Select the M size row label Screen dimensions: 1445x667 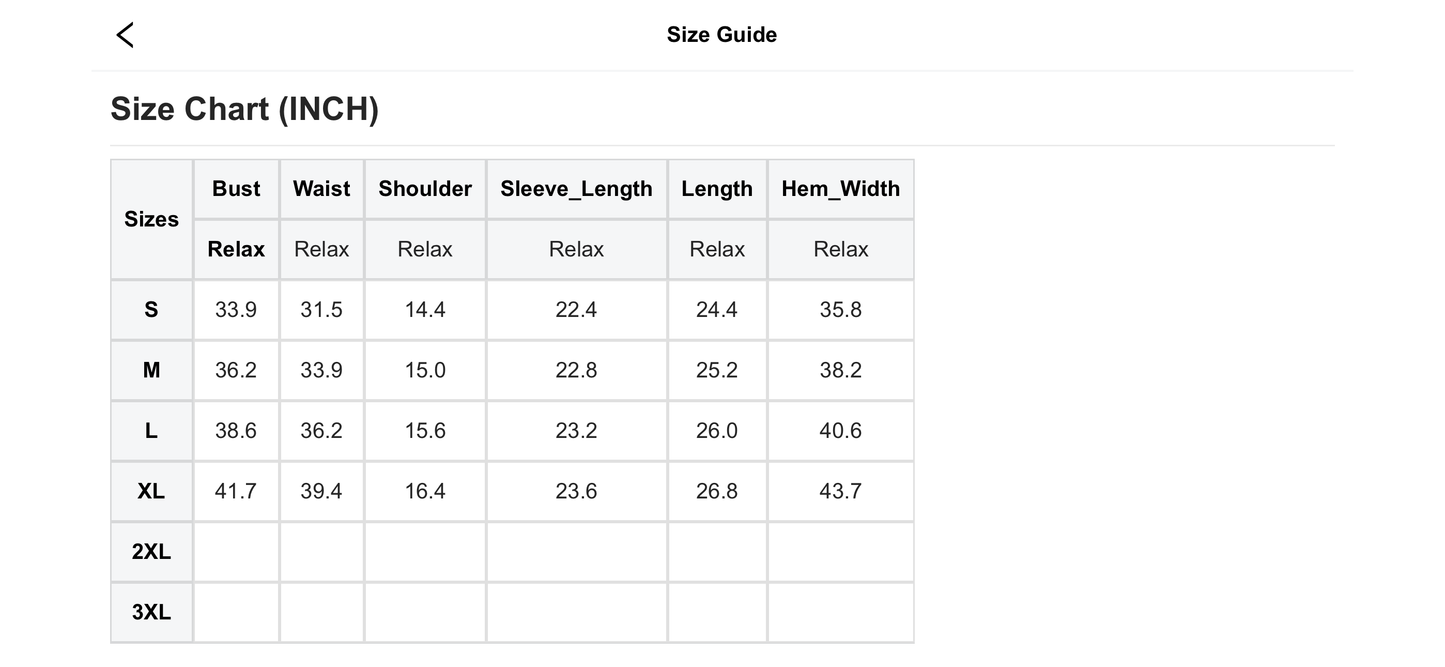(x=151, y=370)
